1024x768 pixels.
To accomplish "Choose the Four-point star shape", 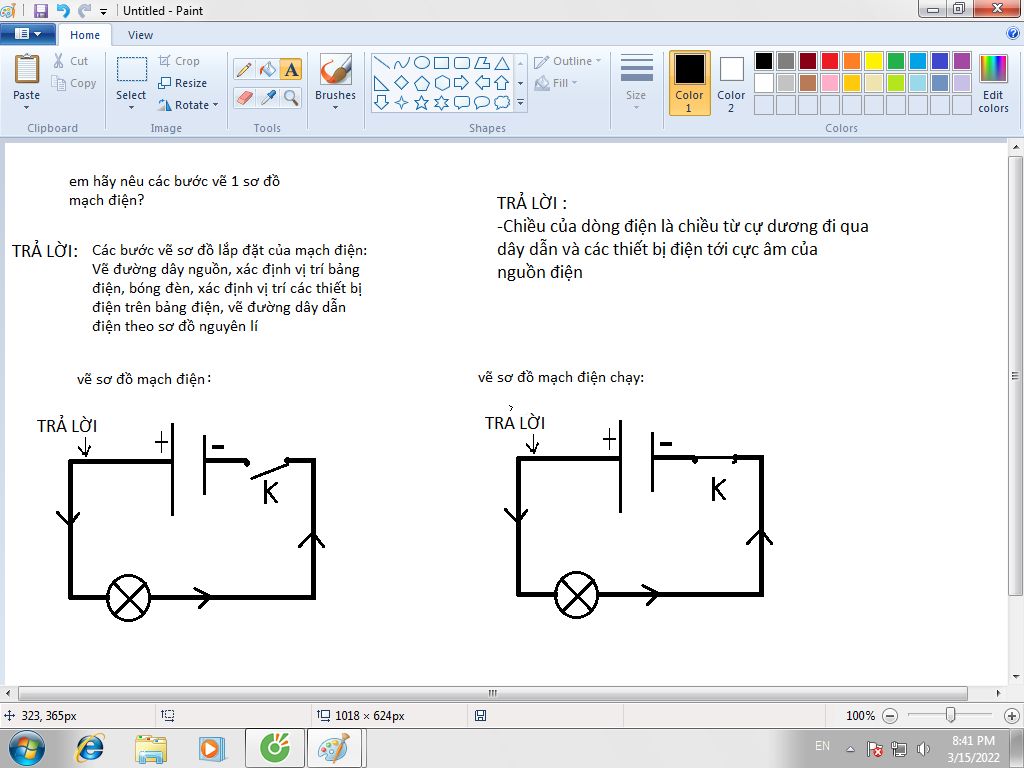I will coord(402,103).
